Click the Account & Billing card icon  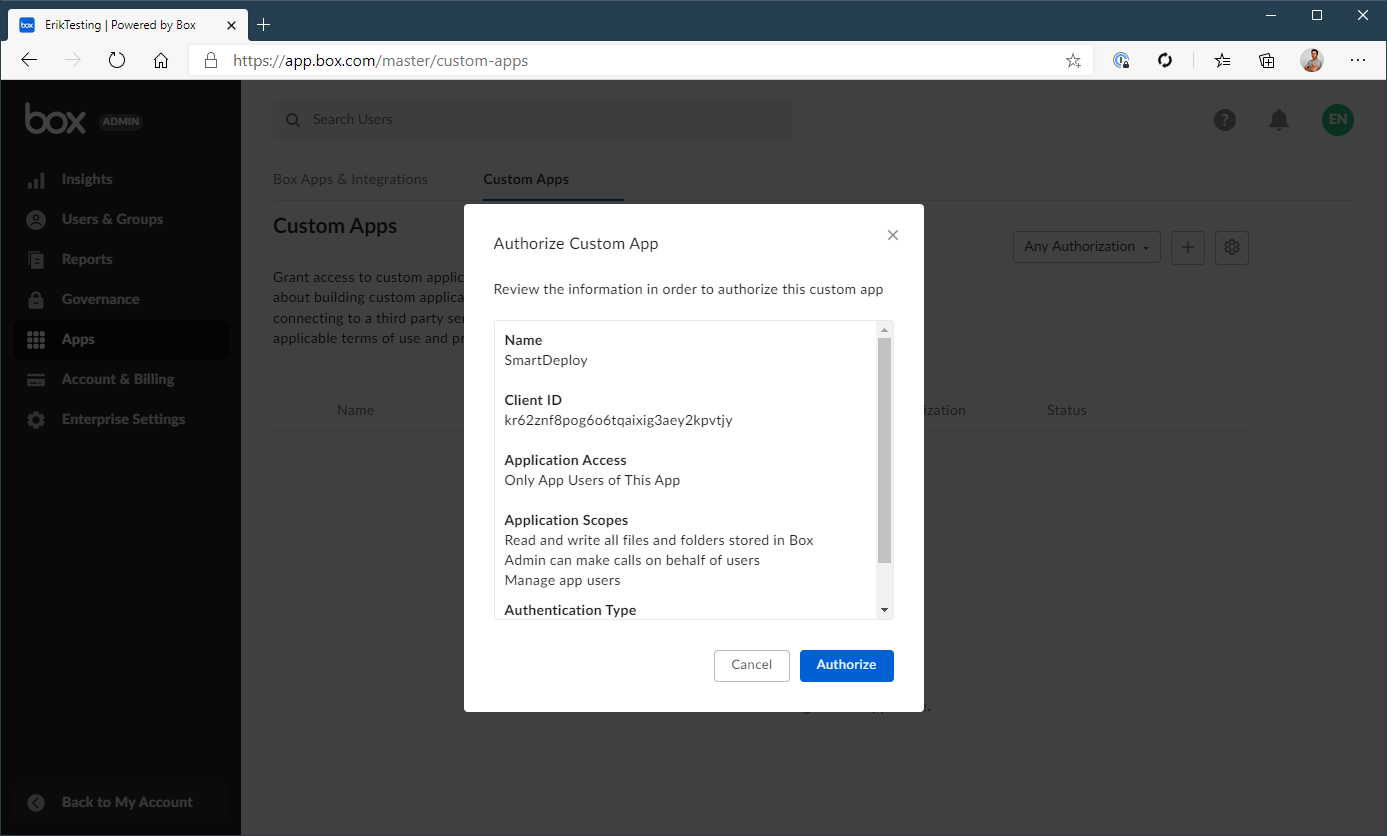36,380
